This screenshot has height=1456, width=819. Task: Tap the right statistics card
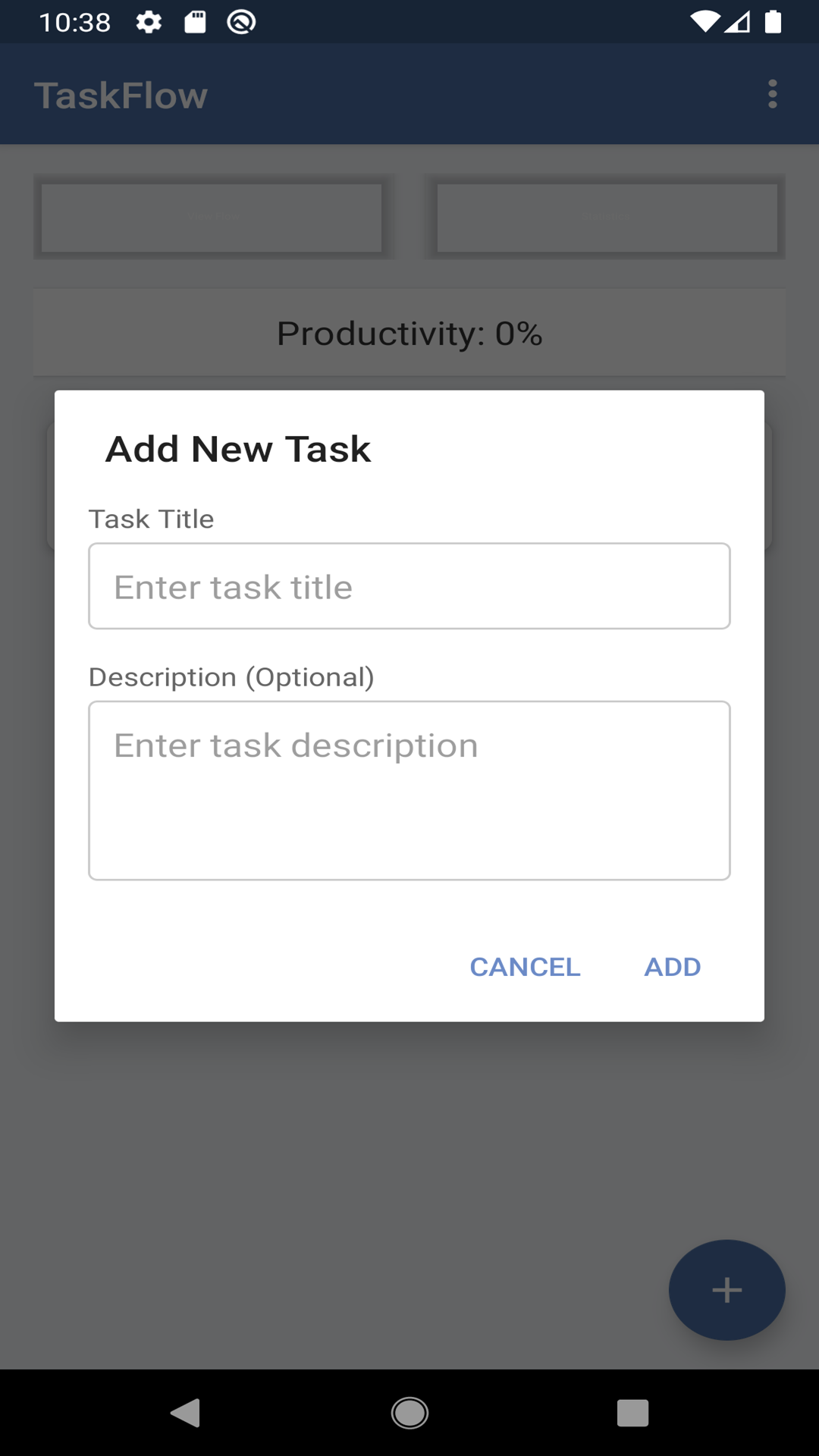tap(607, 218)
